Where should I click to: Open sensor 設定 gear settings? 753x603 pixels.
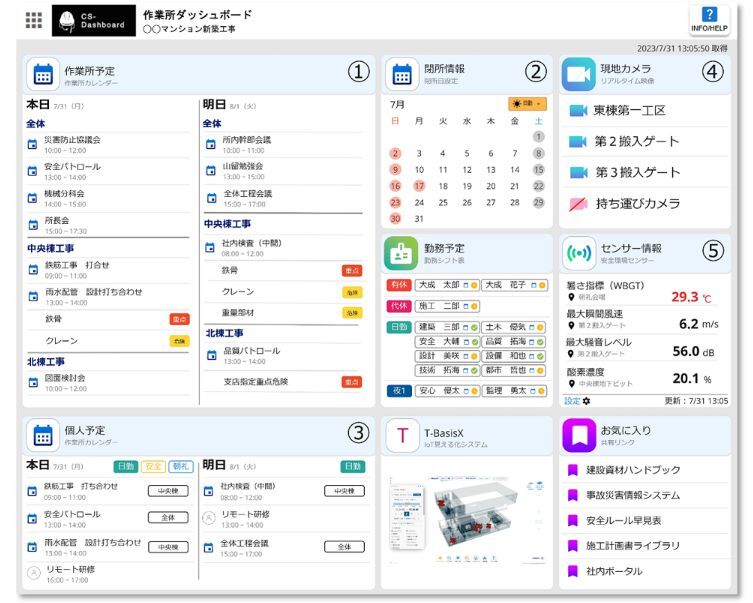[x=574, y=401]
